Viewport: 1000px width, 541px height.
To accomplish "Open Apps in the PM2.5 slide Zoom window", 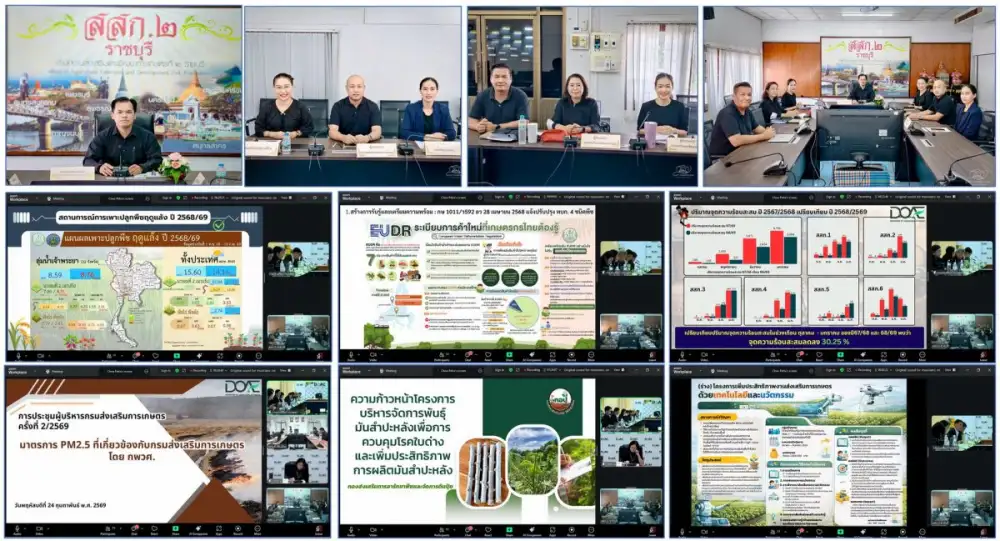I will click(219, 530).
